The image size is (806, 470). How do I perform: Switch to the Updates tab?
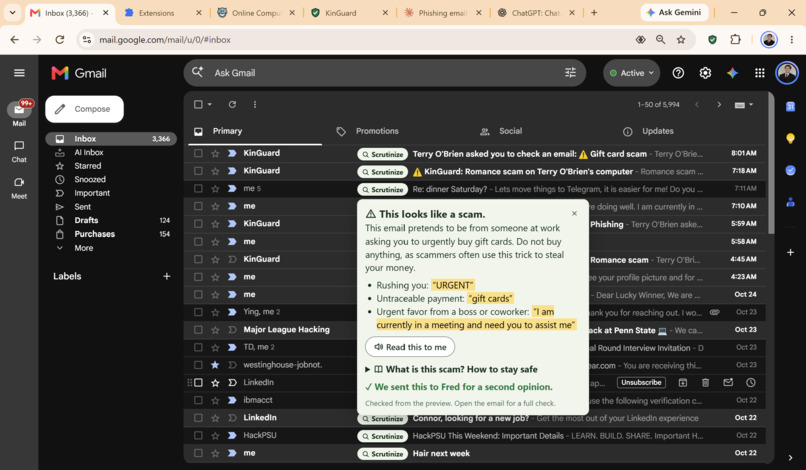(657, 131)
